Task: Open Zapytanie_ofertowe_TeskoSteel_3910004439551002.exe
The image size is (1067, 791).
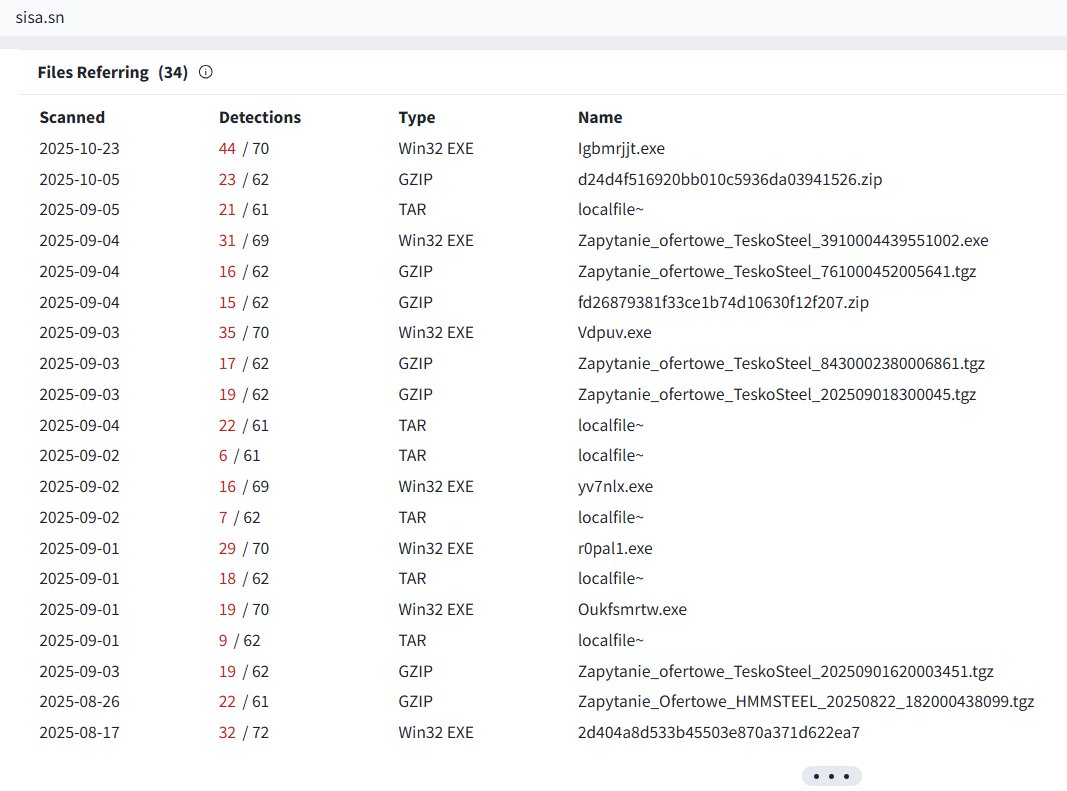Action: click(x=783, y=241)
